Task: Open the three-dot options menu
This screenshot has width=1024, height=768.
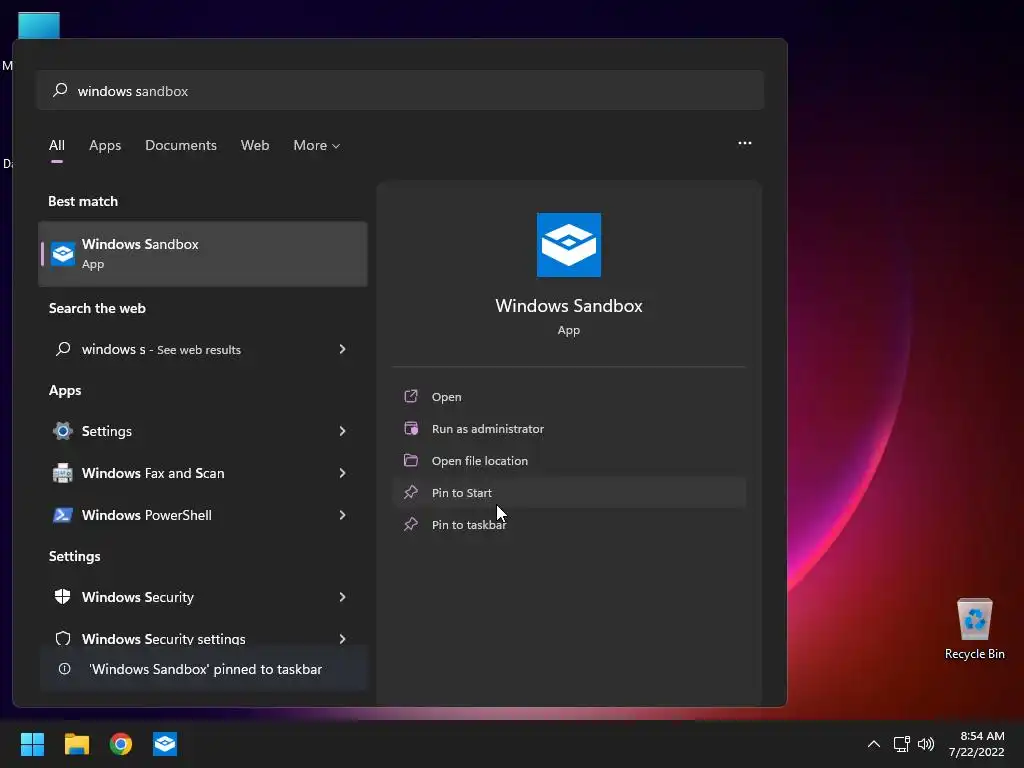Action: click(x=744, y=143)
